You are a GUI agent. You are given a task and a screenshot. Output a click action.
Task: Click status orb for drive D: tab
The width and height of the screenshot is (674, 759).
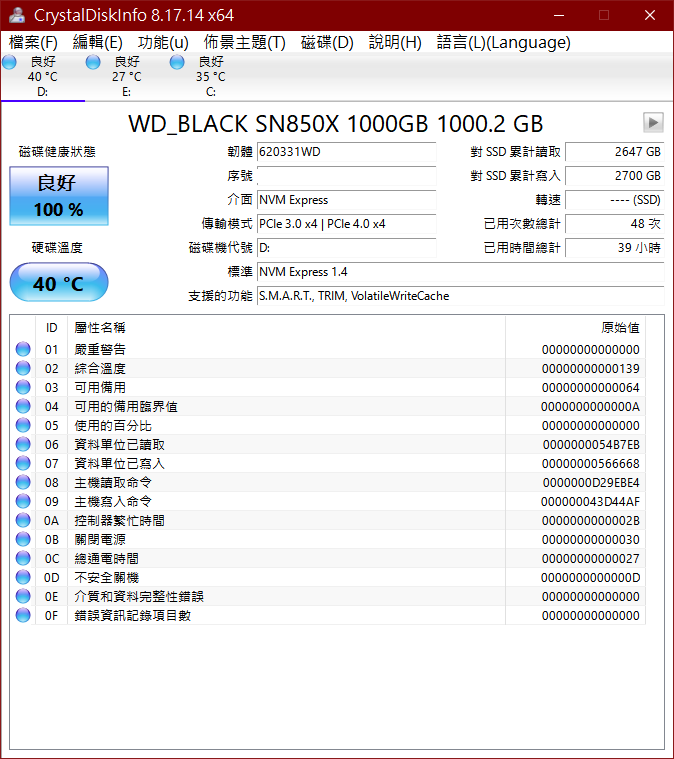(x=9, y=62)
